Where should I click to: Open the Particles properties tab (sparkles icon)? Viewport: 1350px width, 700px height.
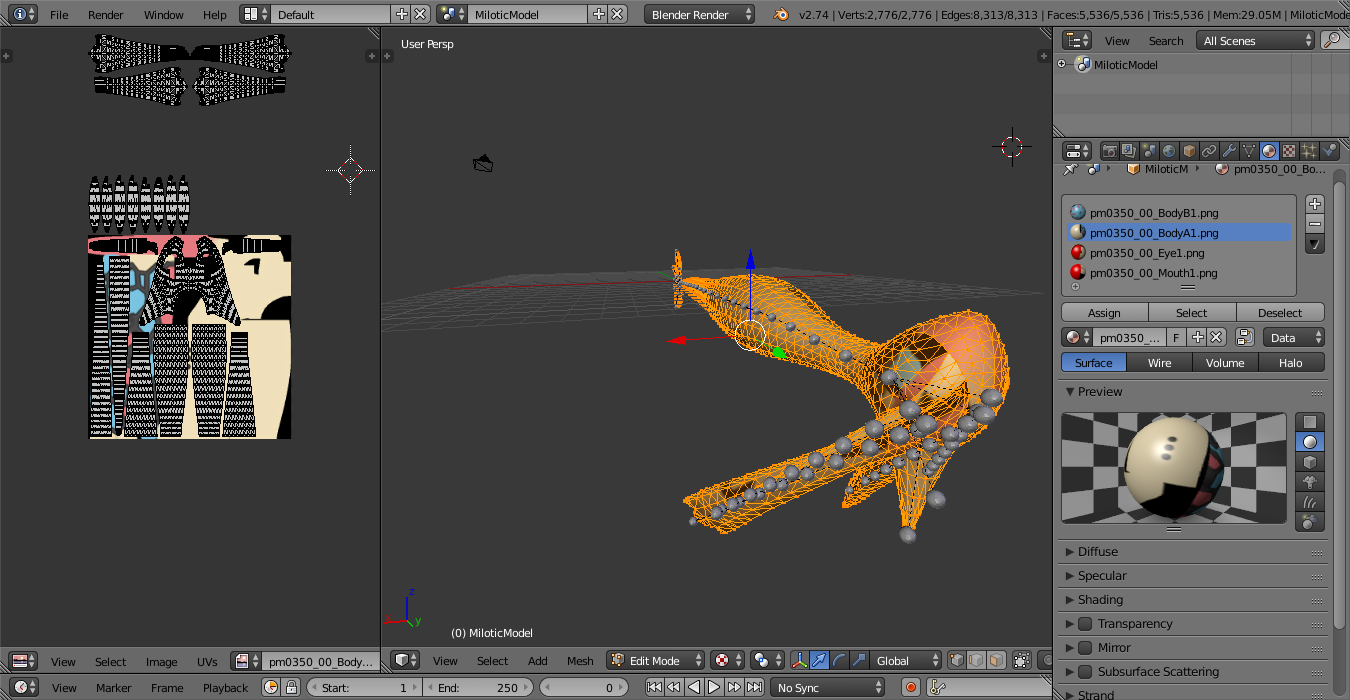tap(1309, 151)
